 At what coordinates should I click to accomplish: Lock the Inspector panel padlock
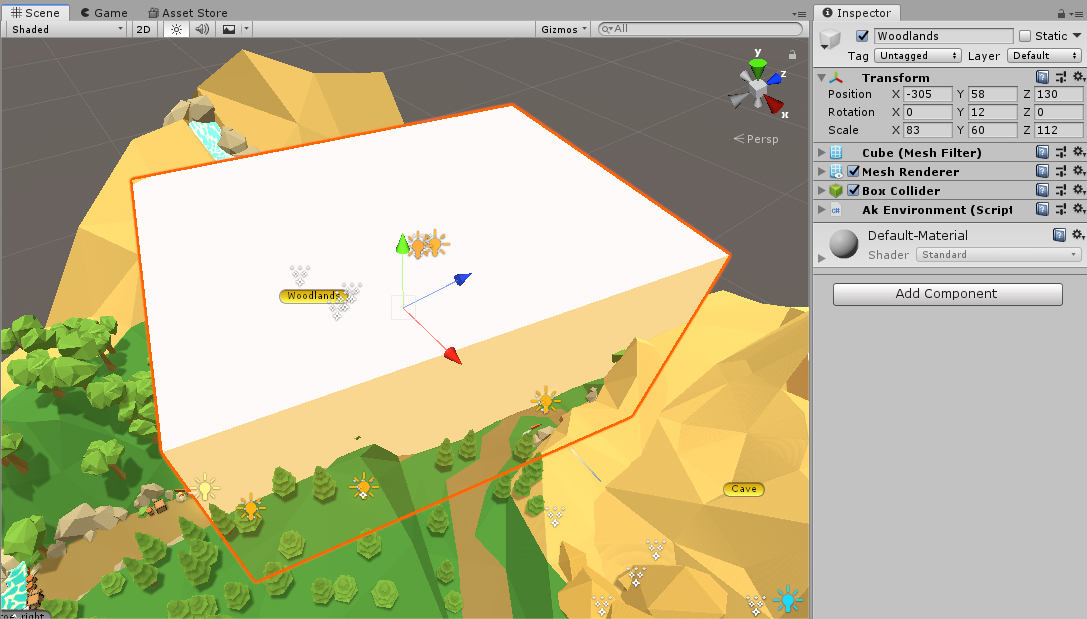pyautogui.click(x=1063, y=13)
